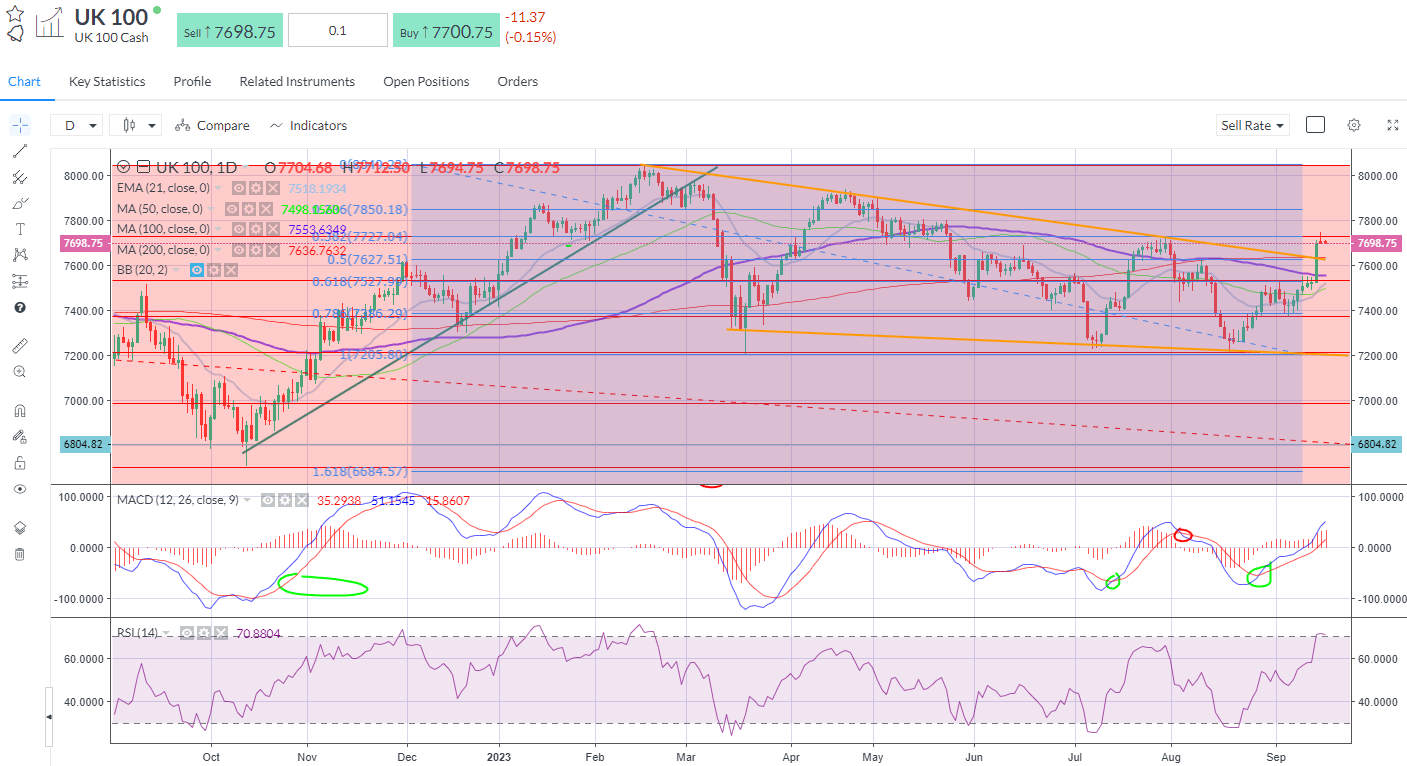
Task: Select the pitchfork drawing tool
Action: [20, 177]
